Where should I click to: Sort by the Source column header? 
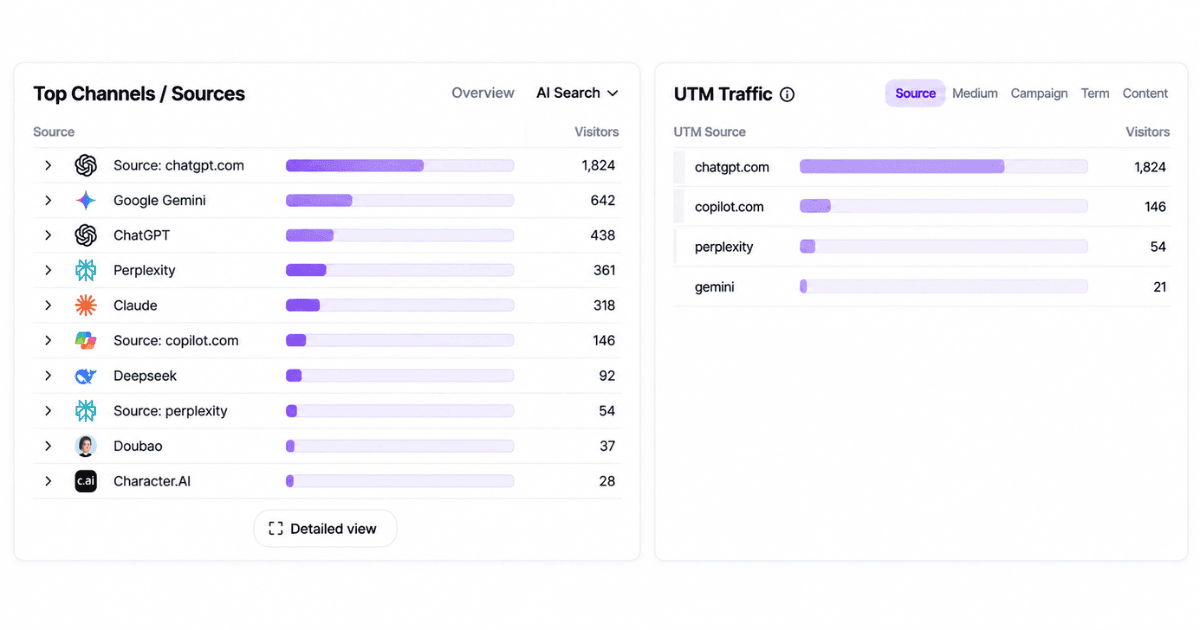coord(54,132)
